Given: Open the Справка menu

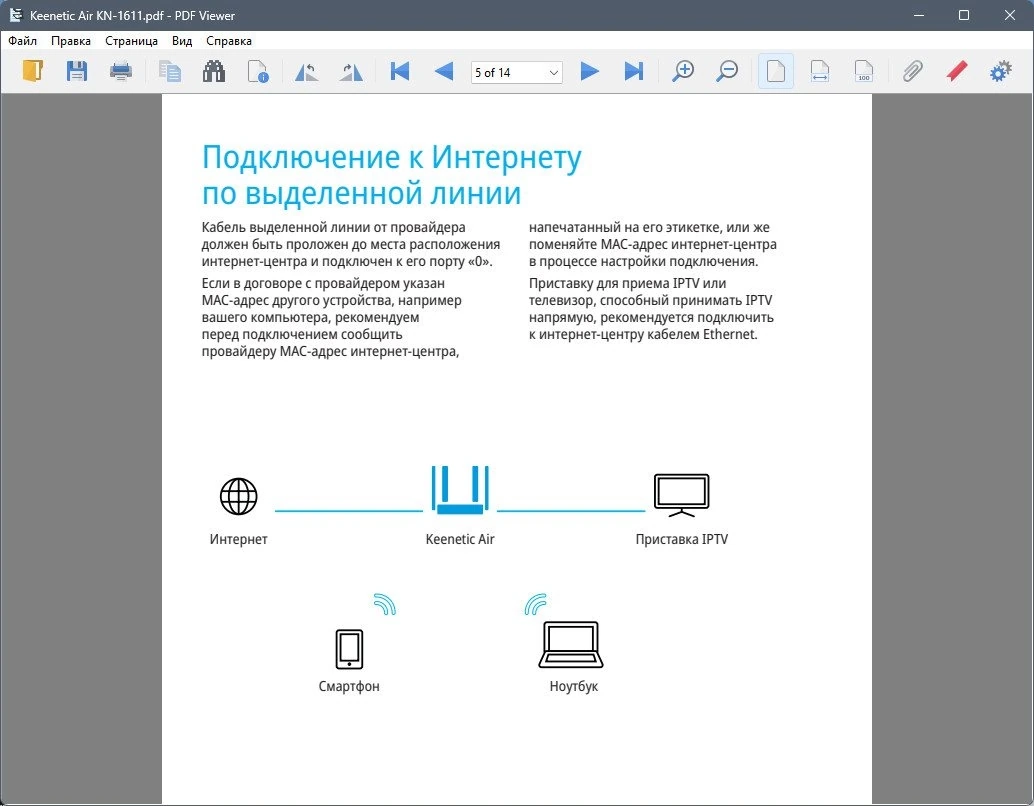Looking at the screenshot, I should pos(229,41).
